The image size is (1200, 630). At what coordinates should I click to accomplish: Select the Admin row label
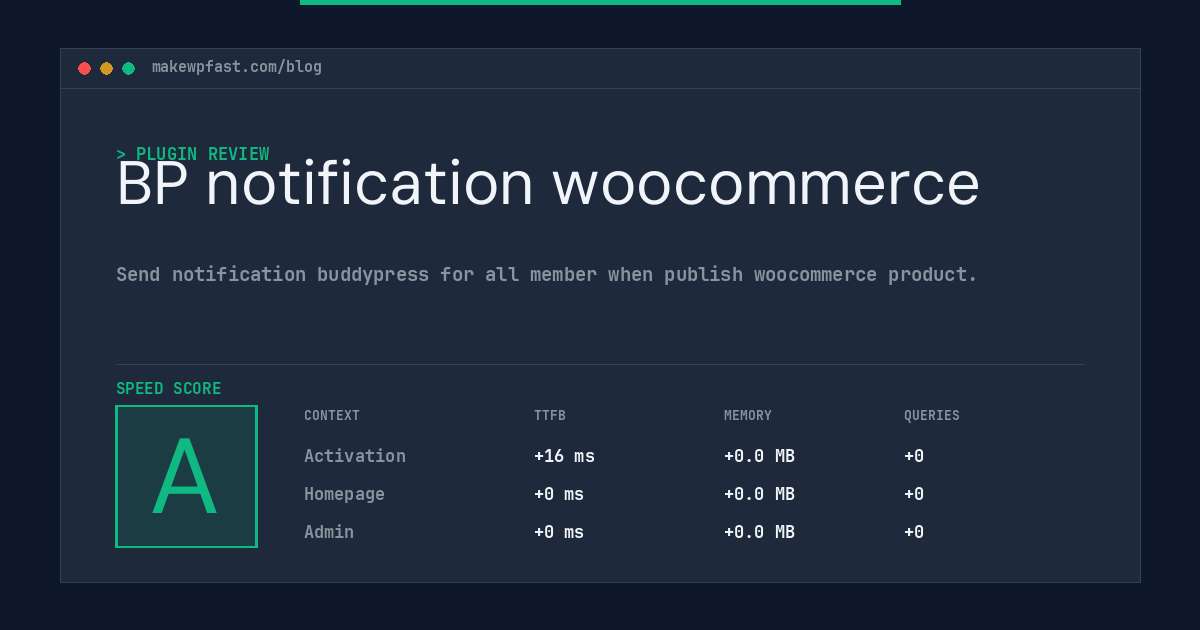tap(329, 532)
